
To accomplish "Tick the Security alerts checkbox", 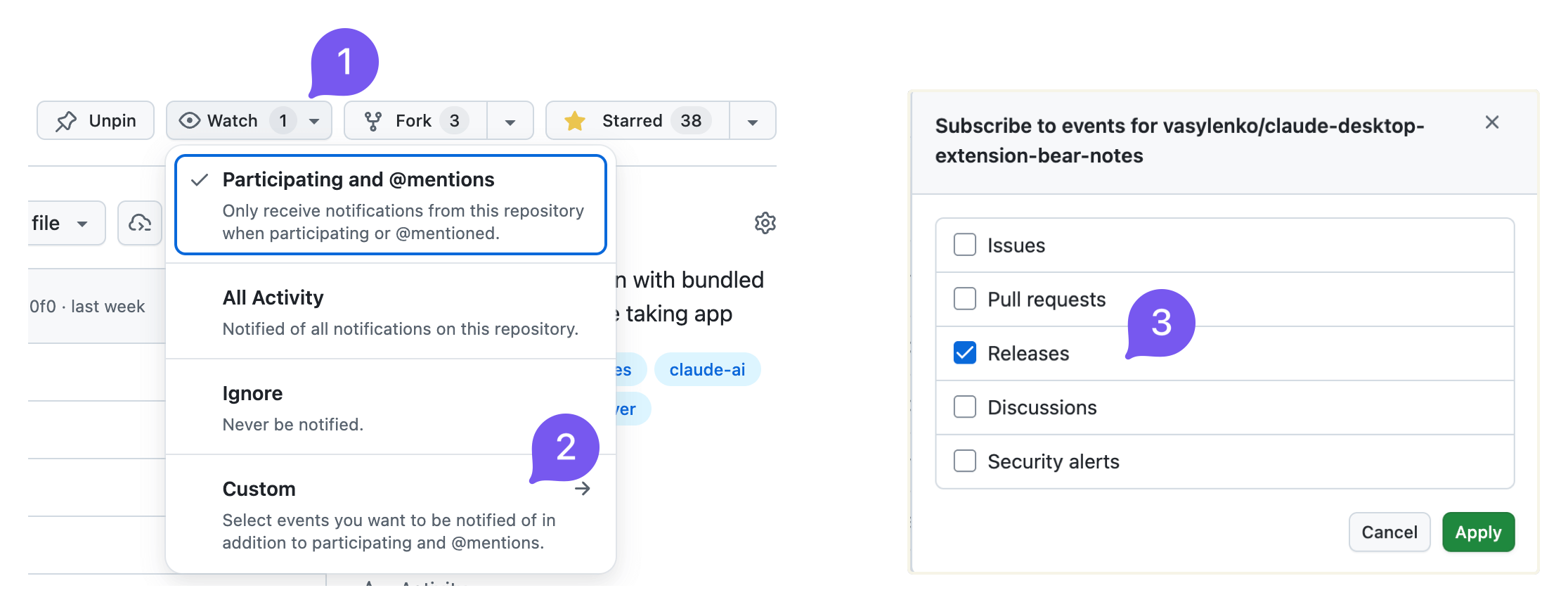I will point(965,461).
